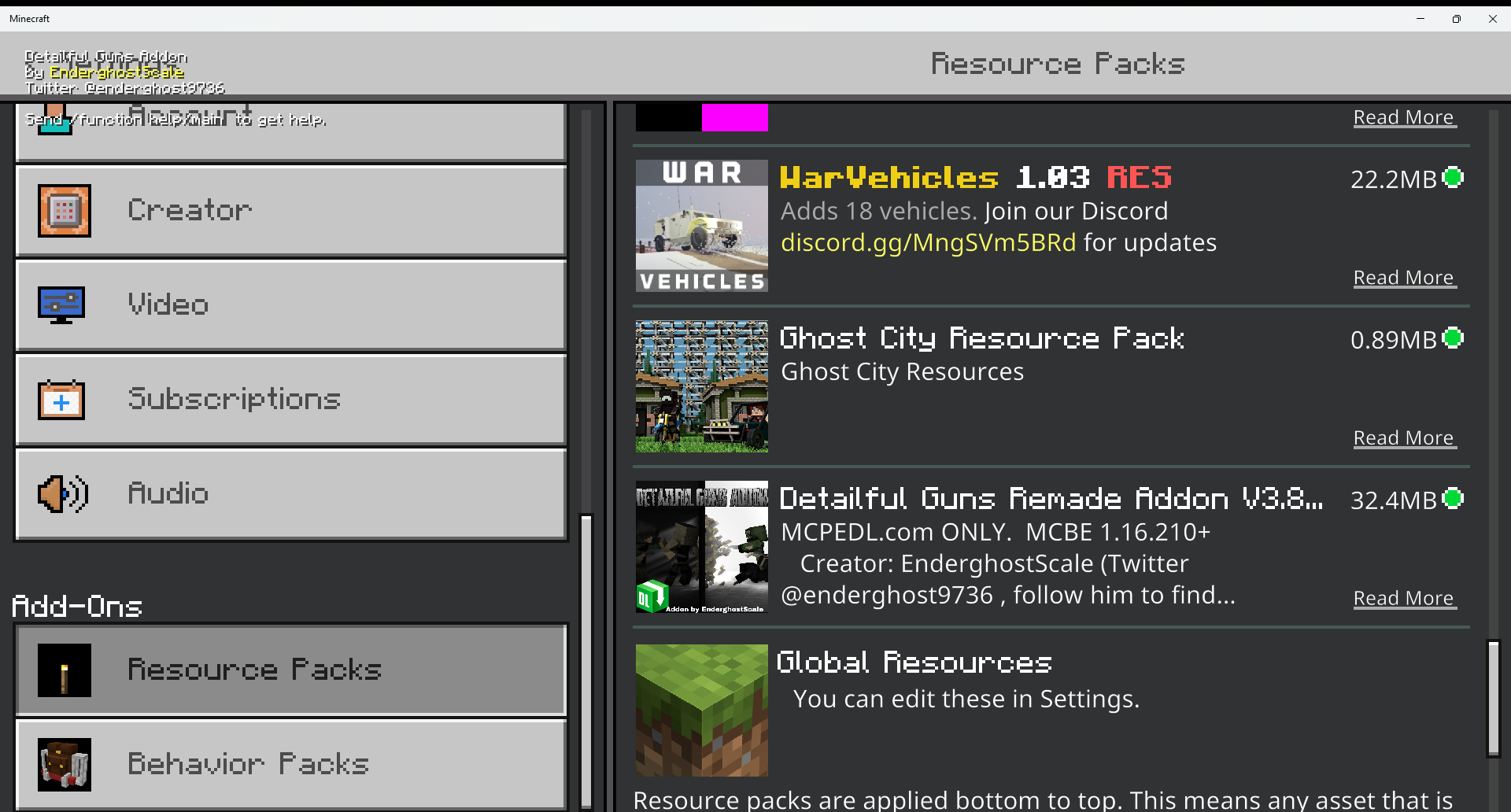This screenshot has width=1511, height=812.
Task: Click the Add-Ons section heading
Action: pyautogui.click(x=77, y=606)
